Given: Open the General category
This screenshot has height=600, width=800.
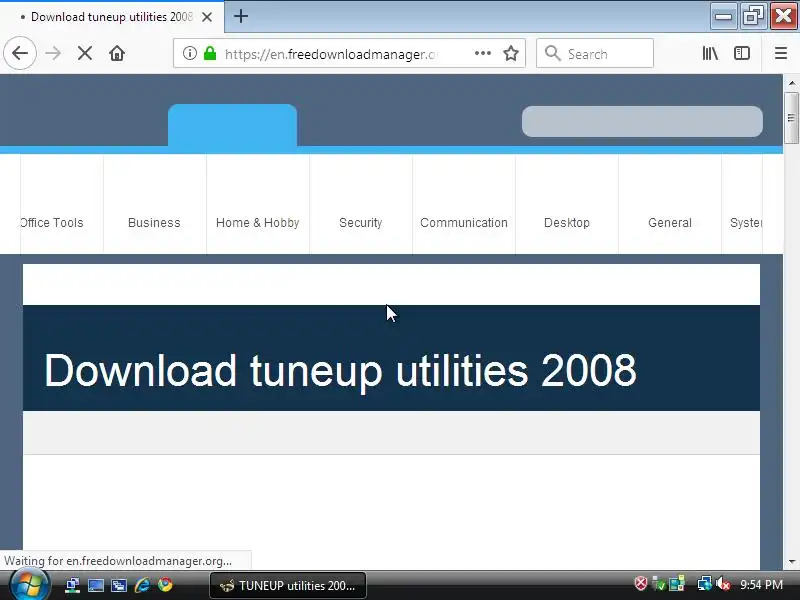Looking at the screenshot, I should pos(670,222).
